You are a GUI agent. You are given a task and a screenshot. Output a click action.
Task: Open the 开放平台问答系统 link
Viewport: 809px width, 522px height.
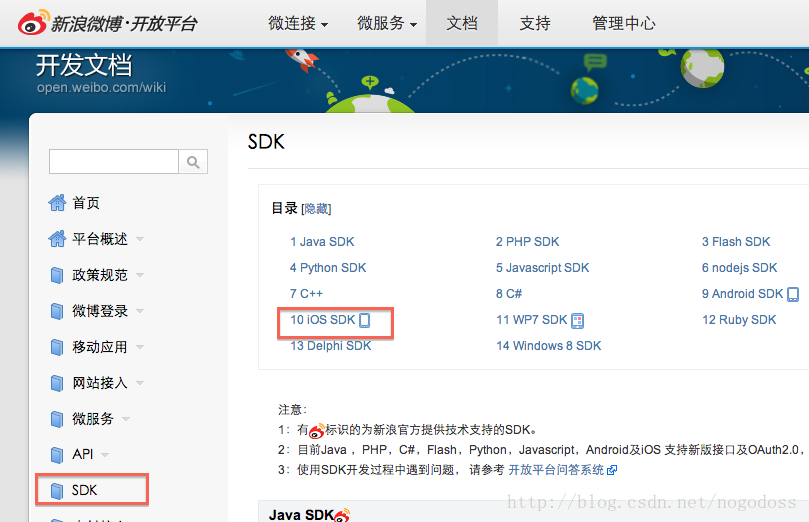click(556, 470)
